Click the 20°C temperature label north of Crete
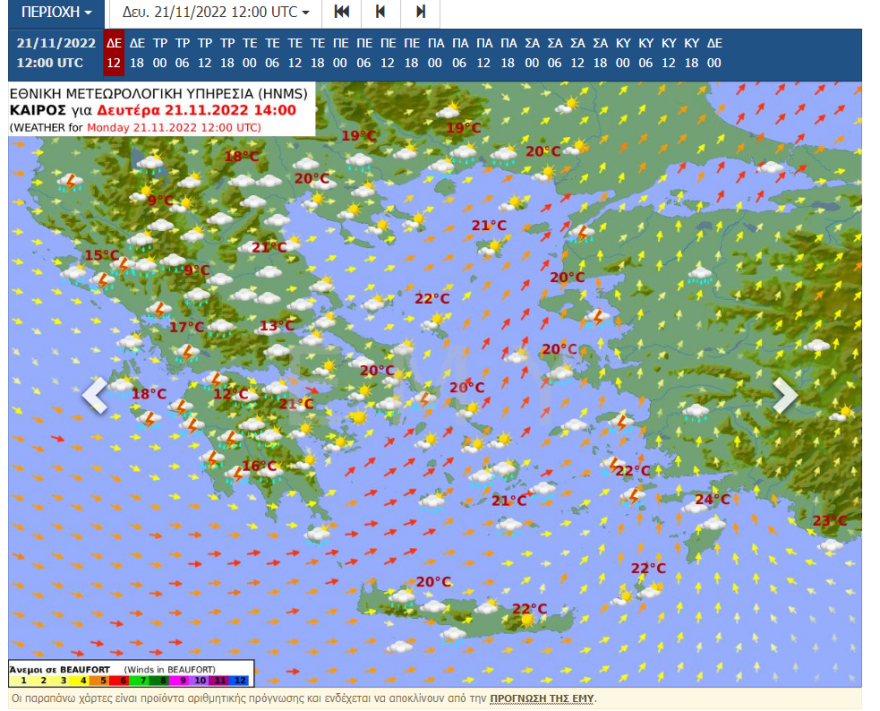 click(x=433, y=582)
